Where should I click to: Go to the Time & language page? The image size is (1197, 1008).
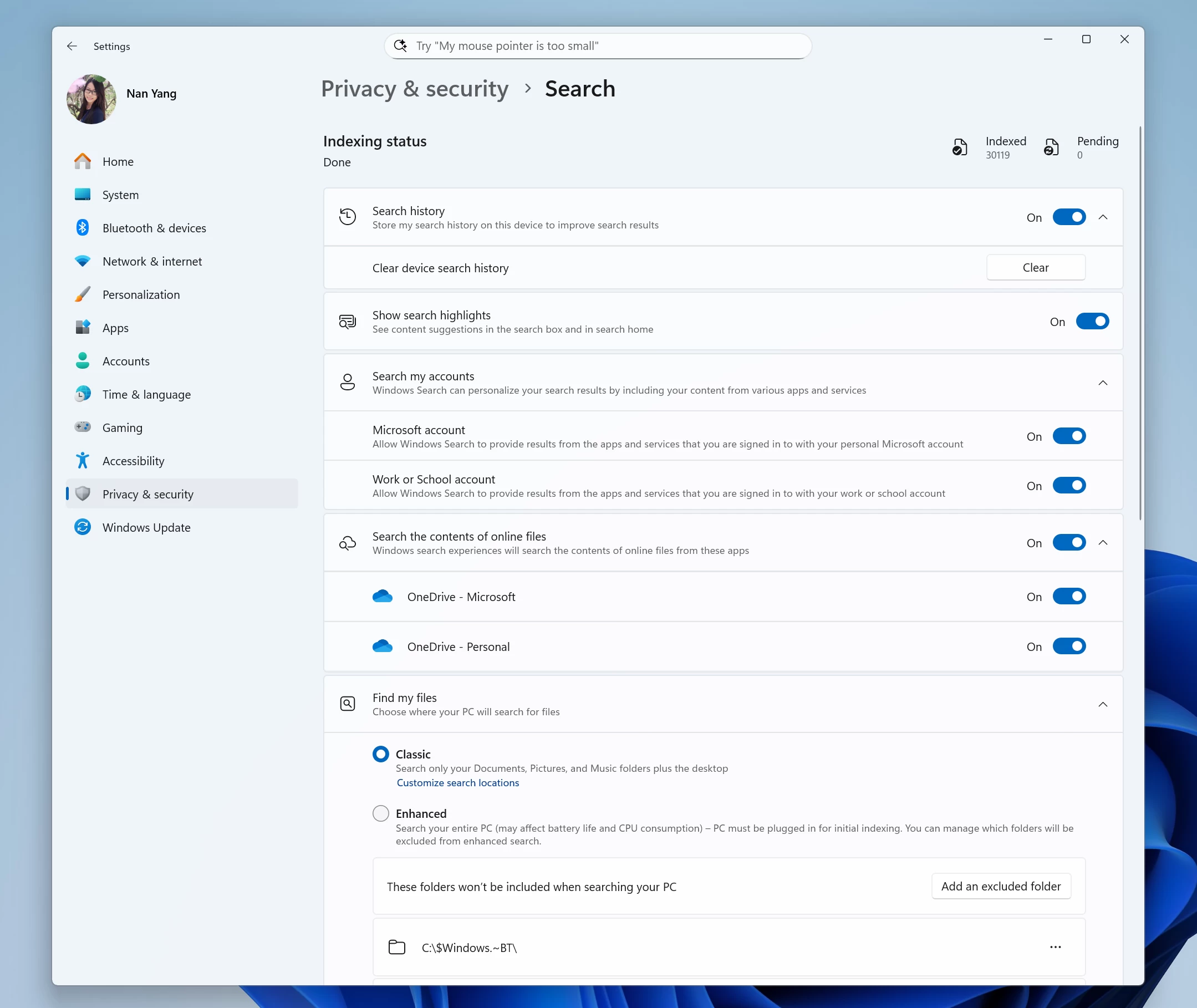[x=146, y=394]
